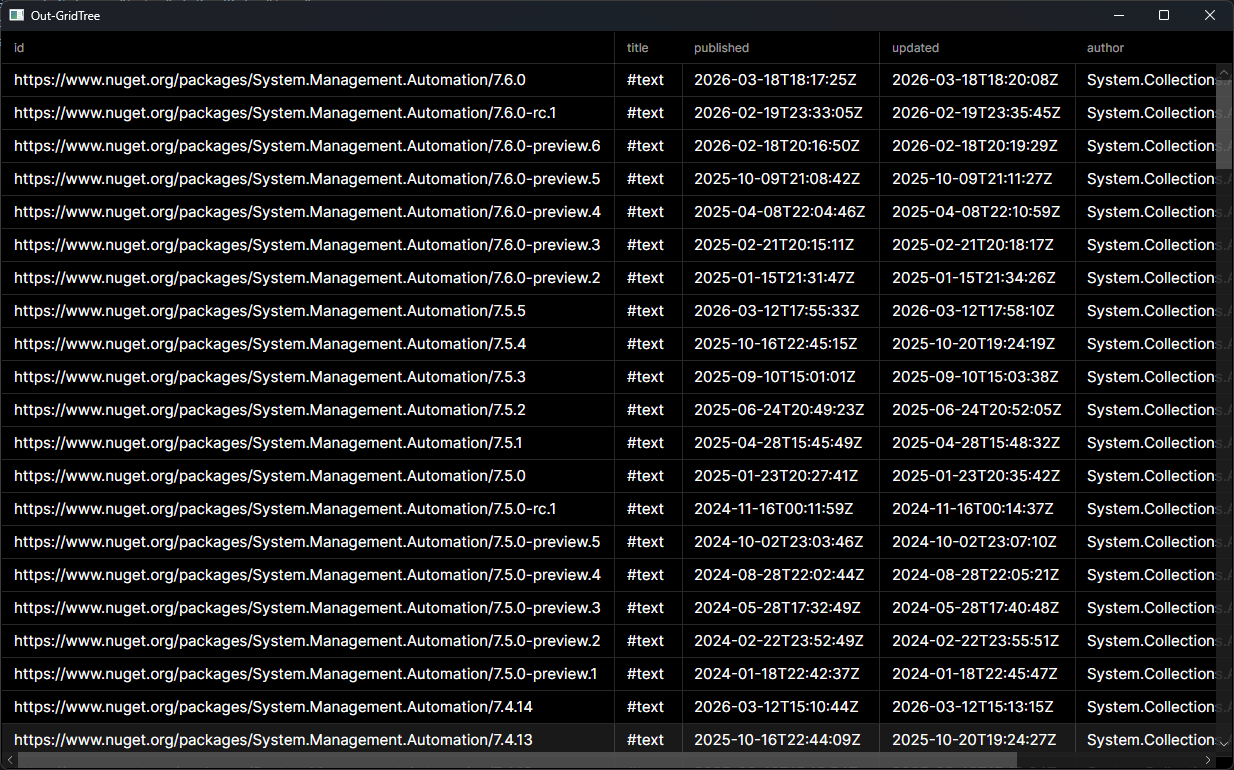Click the horizontal scrollbar left arrow

tap(9, 760)
